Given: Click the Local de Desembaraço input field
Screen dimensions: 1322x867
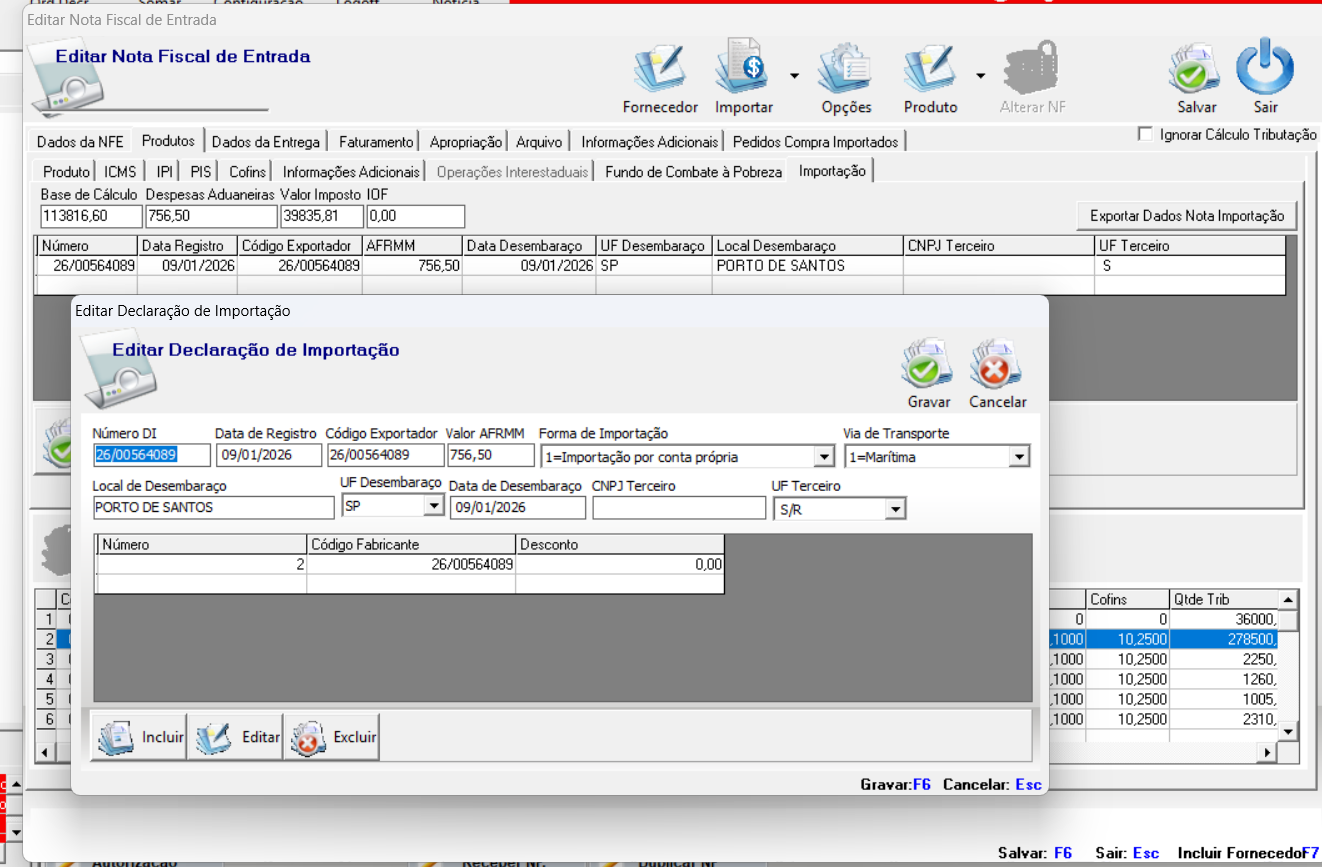Looking at the screenshot, I should point(213,507).
